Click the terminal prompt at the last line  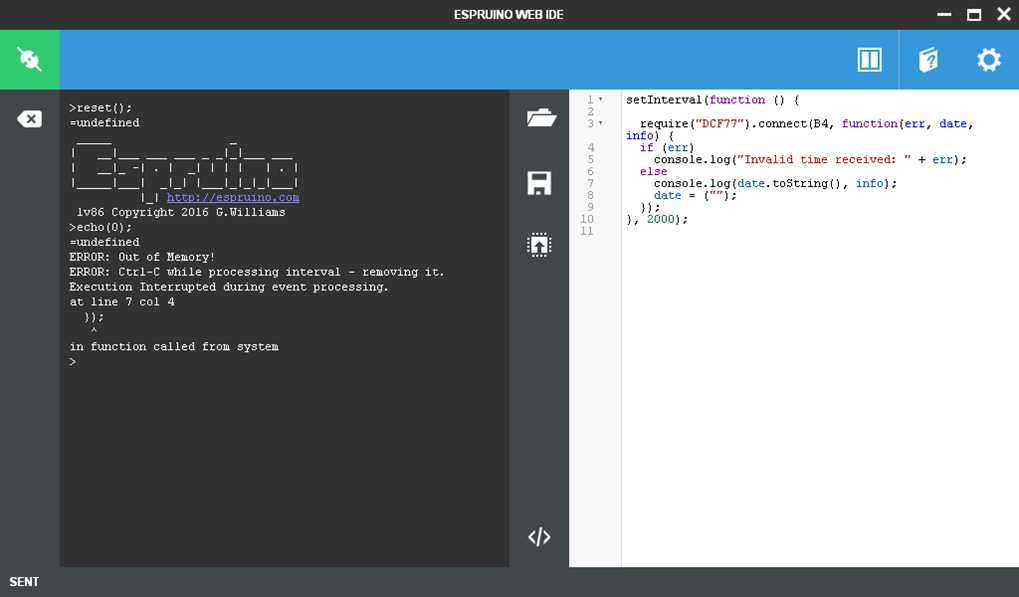pyautogui.click(x=73, y=362)
